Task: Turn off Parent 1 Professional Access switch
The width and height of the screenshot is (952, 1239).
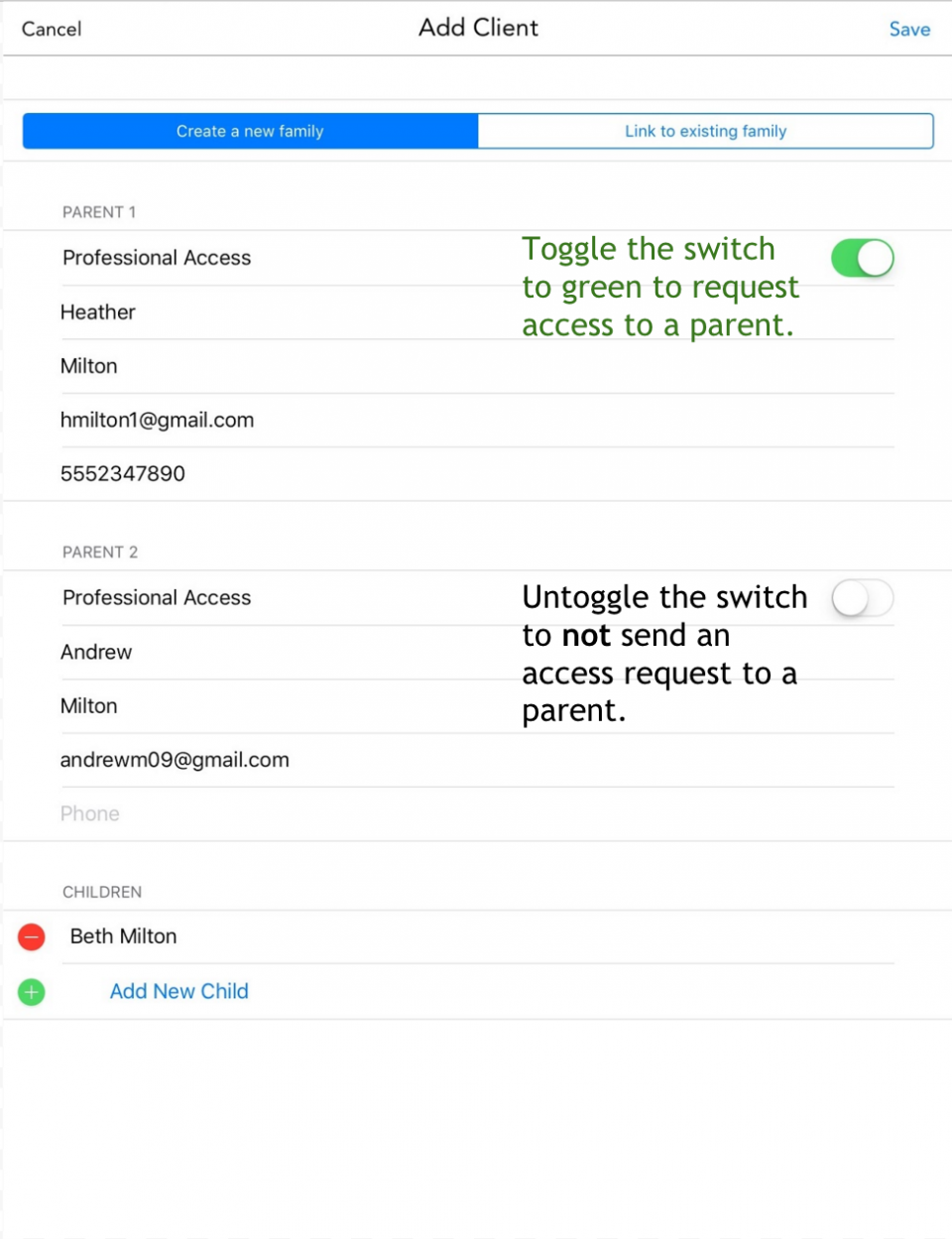Action: coord(862,258)
